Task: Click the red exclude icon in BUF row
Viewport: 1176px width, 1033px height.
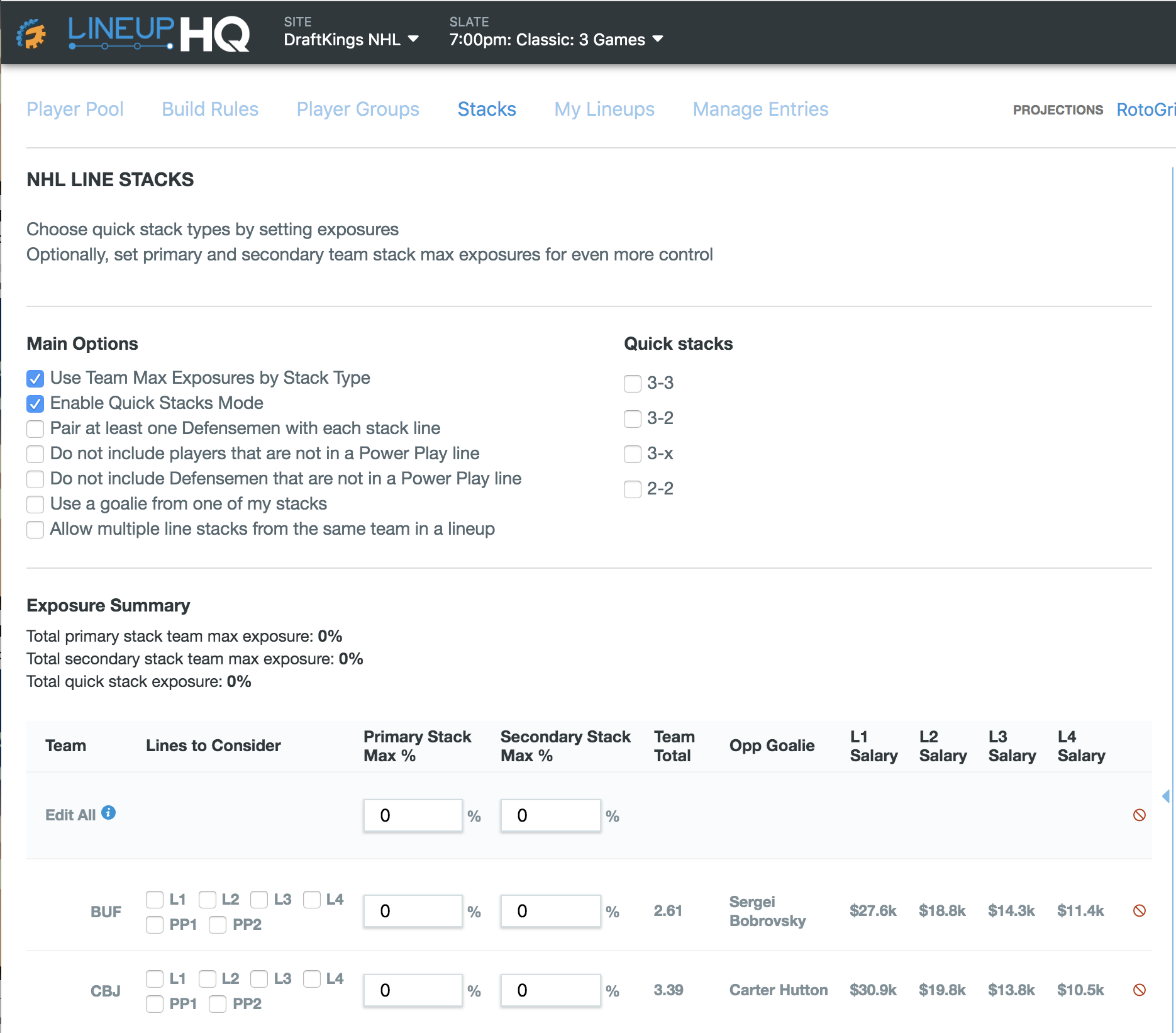Action: 1139,911
